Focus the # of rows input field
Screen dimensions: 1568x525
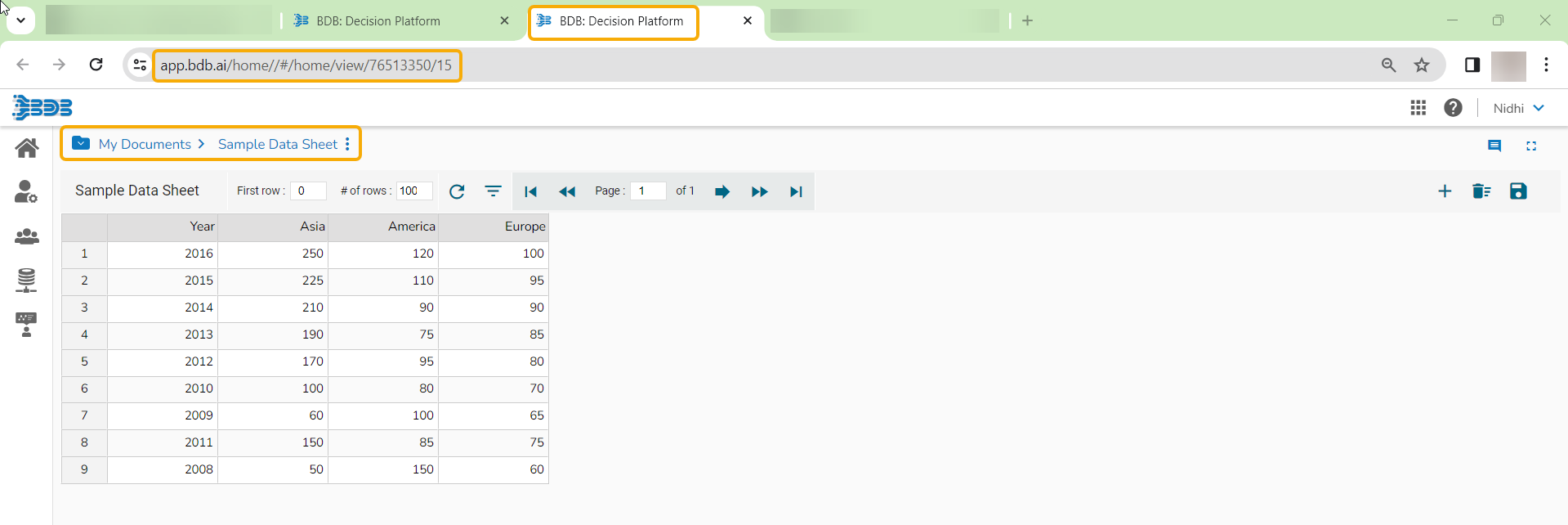tap(414, 191)
